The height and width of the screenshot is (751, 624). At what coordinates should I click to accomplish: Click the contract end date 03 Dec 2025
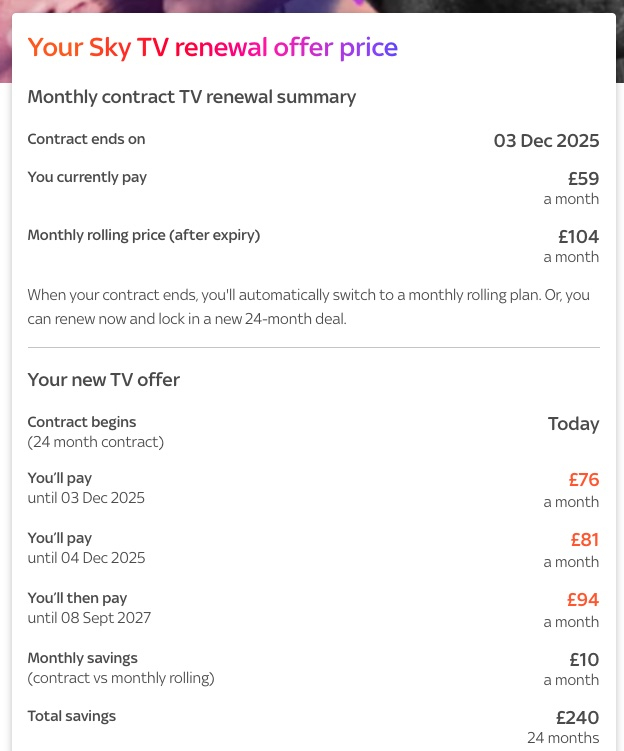pos(546,141)
